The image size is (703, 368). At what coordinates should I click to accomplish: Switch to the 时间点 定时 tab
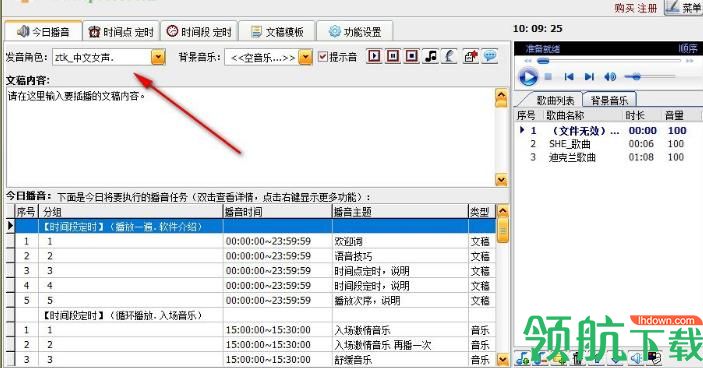pos(121,31)
